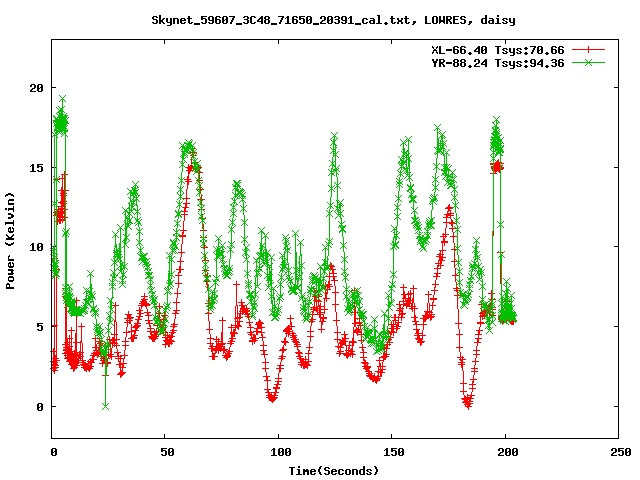The height and width of the screenshot is (480, 640).
Task: Click the 15 tick label on y-axis
Action: tap(35, 167)
